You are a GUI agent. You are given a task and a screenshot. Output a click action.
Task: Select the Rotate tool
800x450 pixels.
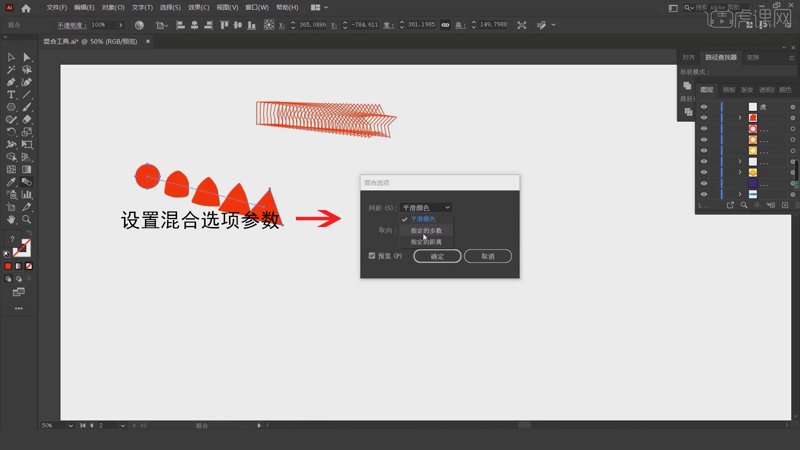(x=11, y=132)
